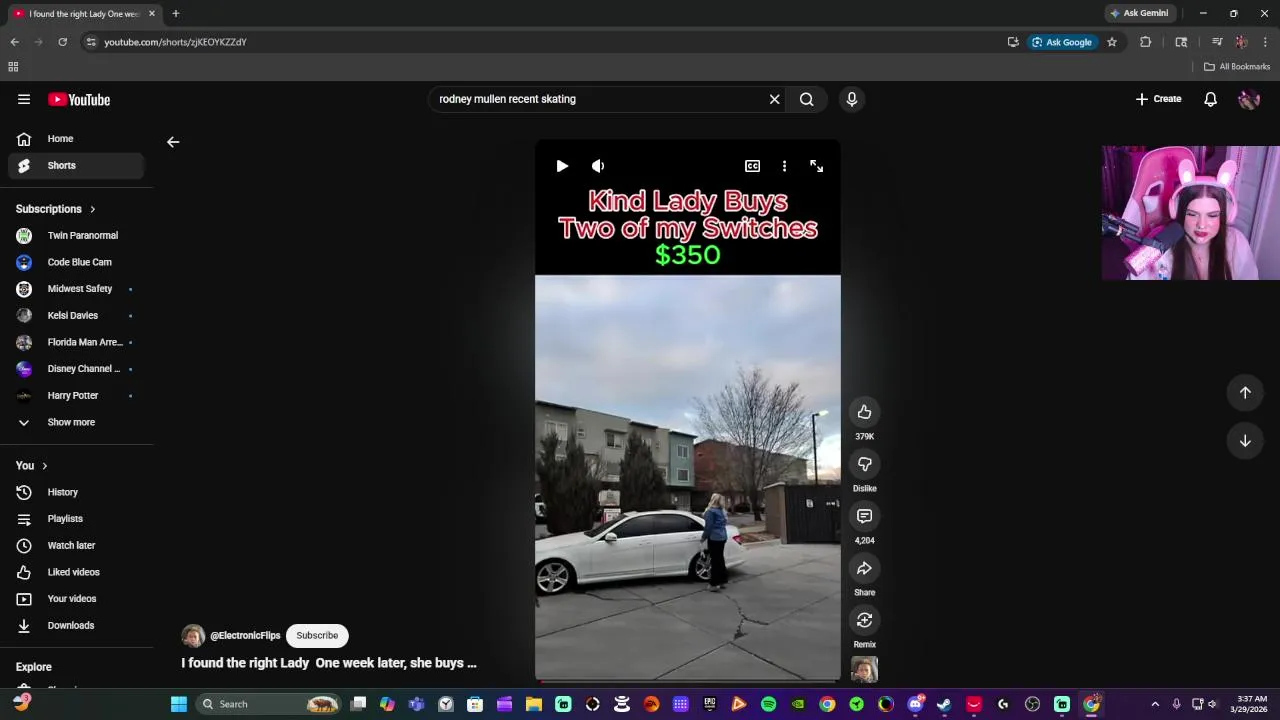
Task: Open Spotify from the taskbar
Action: tap(769, 704)
